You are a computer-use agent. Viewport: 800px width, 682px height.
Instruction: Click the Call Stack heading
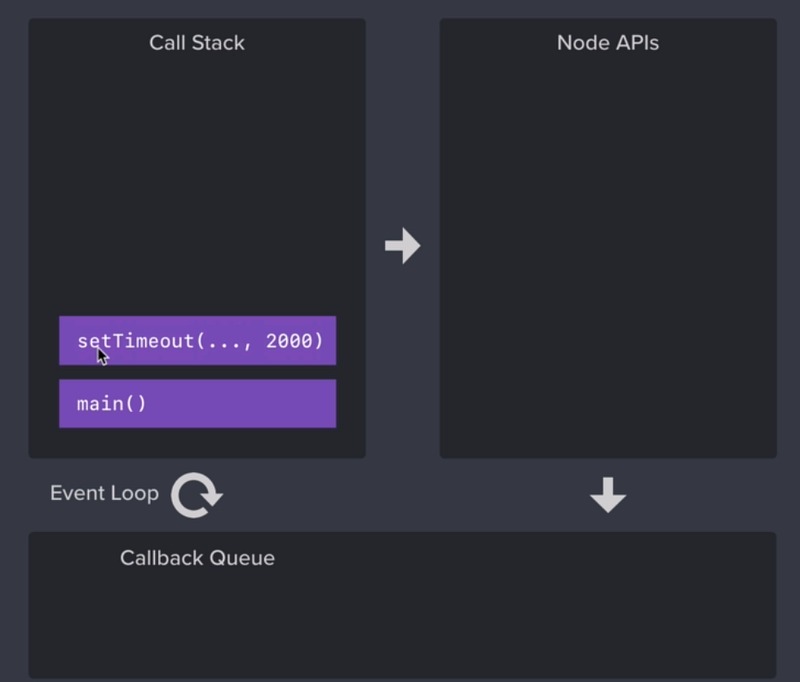(197, 43)
